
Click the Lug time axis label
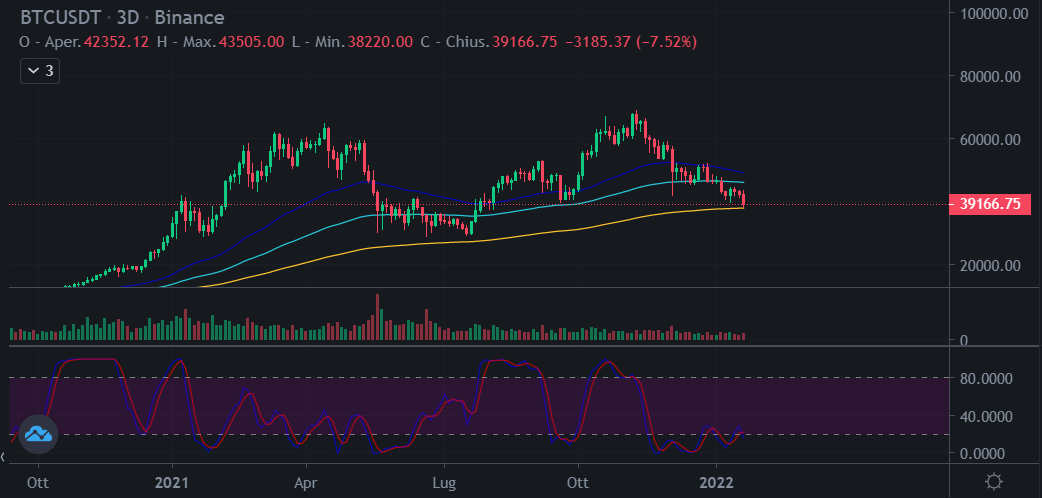click(444, 481)
